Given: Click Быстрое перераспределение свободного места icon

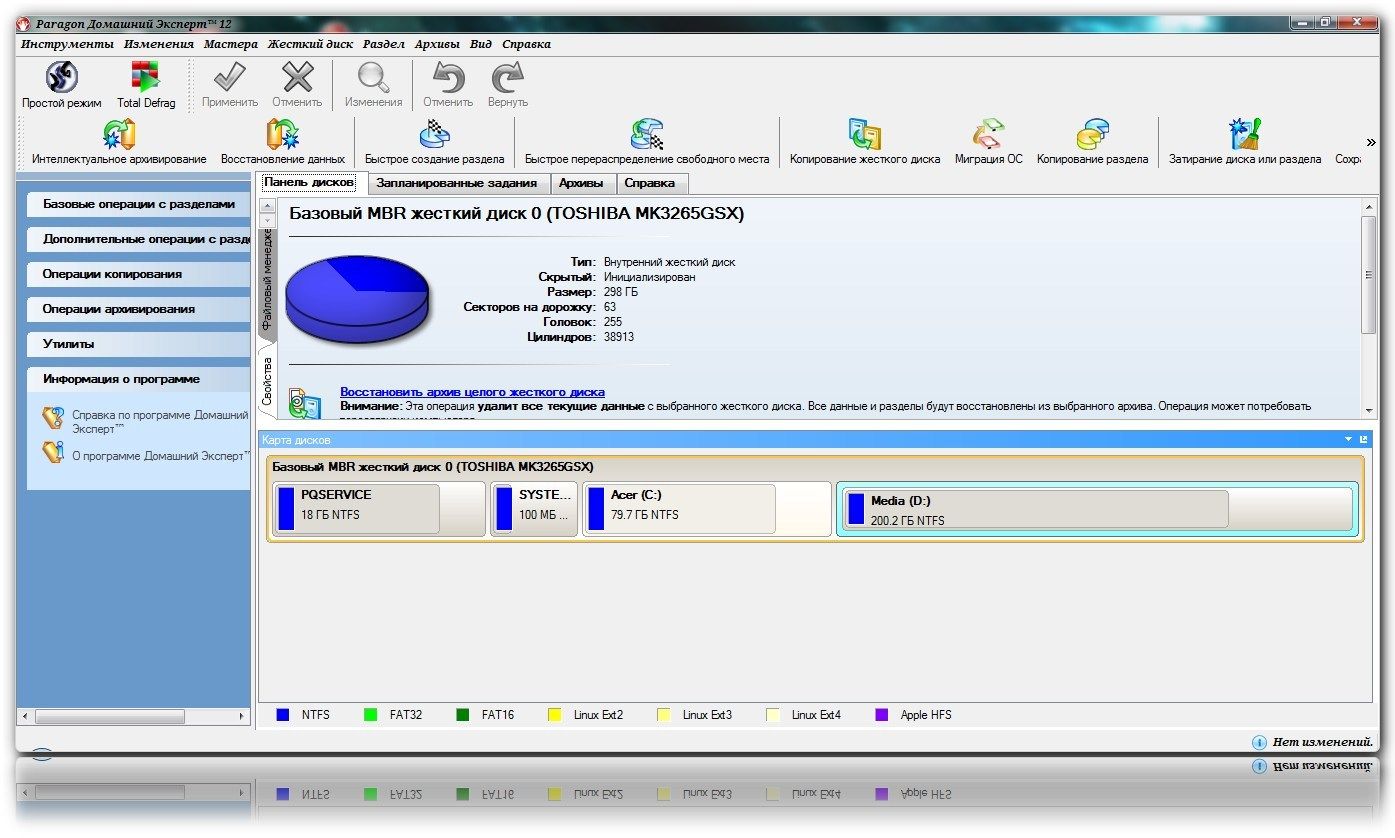Looking at the screenshot, I should coord(647,135).
